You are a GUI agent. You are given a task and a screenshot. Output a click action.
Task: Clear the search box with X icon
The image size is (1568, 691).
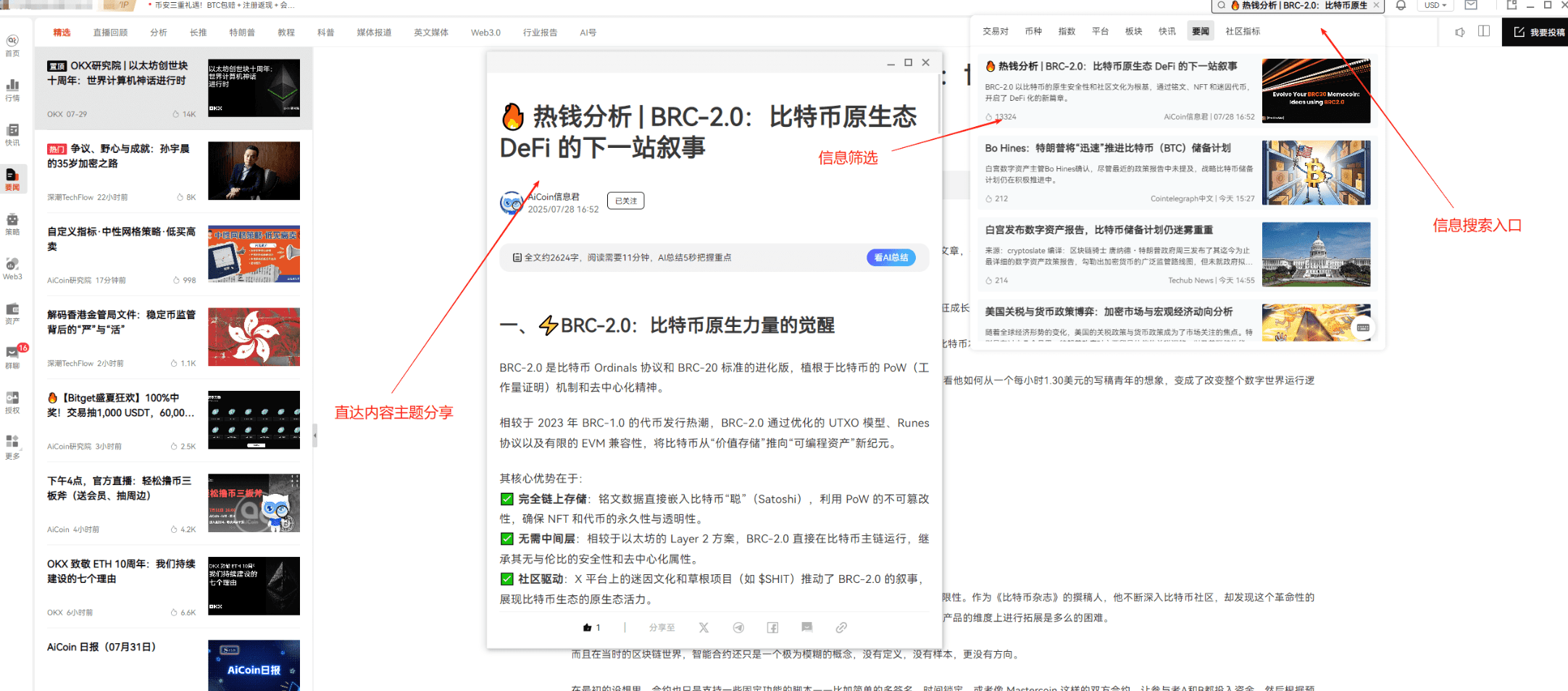1376,5
